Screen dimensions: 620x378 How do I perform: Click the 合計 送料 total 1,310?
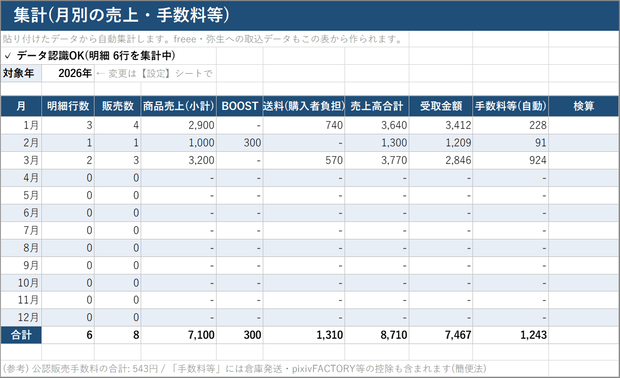point(330,335)
